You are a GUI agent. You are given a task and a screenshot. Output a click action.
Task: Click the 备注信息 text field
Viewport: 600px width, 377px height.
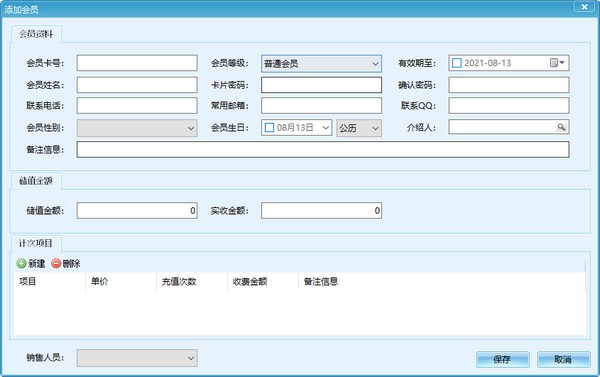coord(323,149)
